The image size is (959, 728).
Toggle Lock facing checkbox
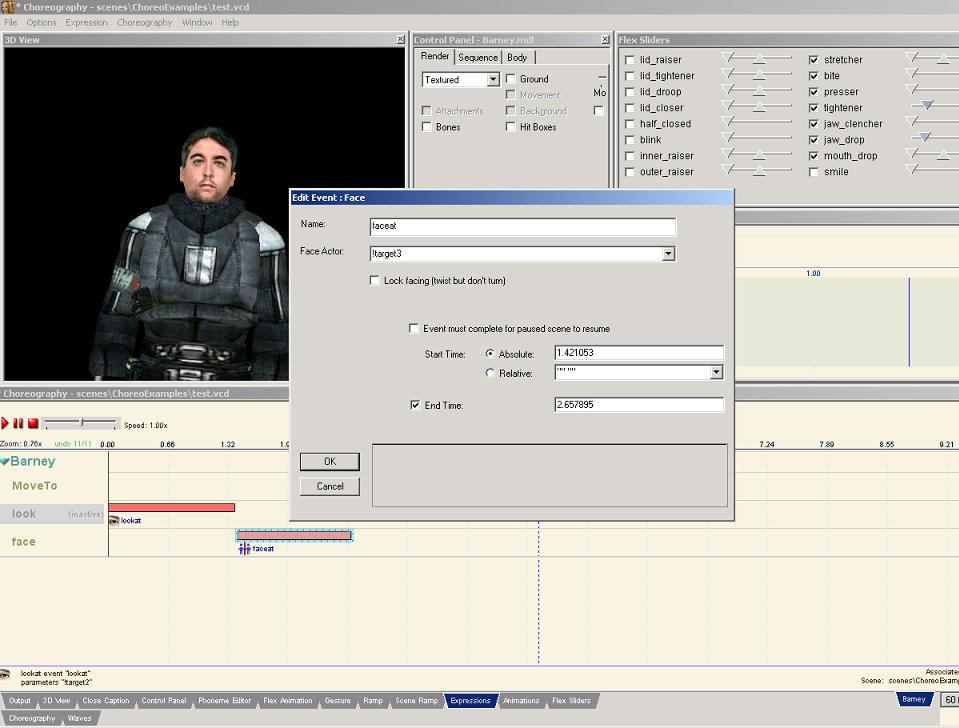(x=375, y=280)
